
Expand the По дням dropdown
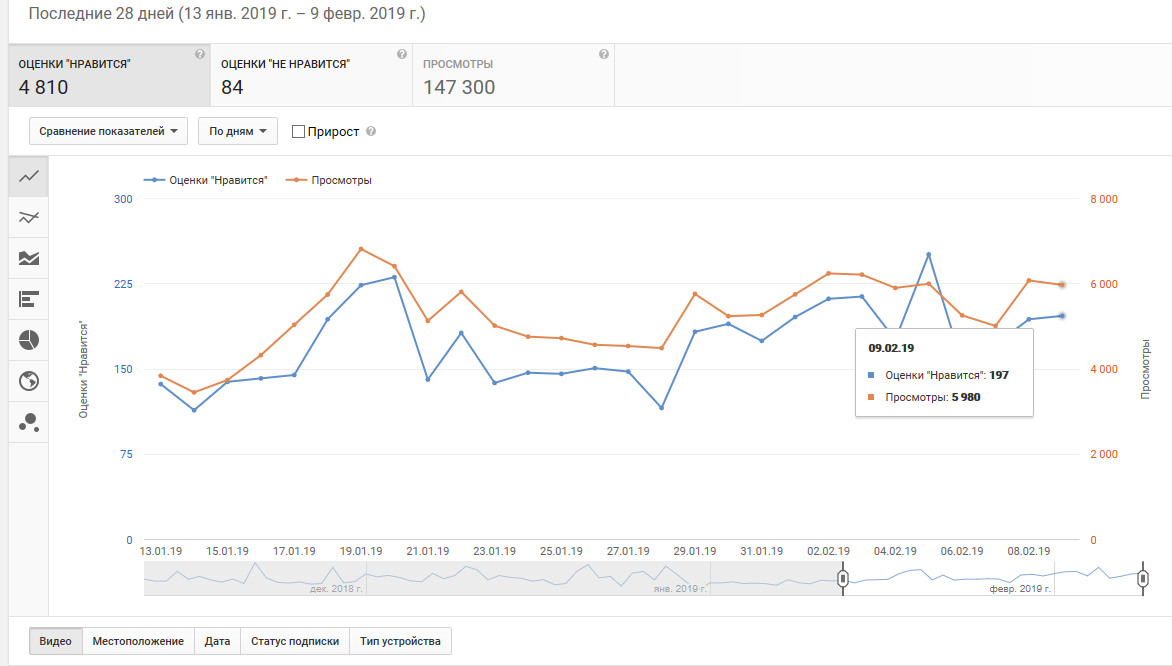point(237,131)
